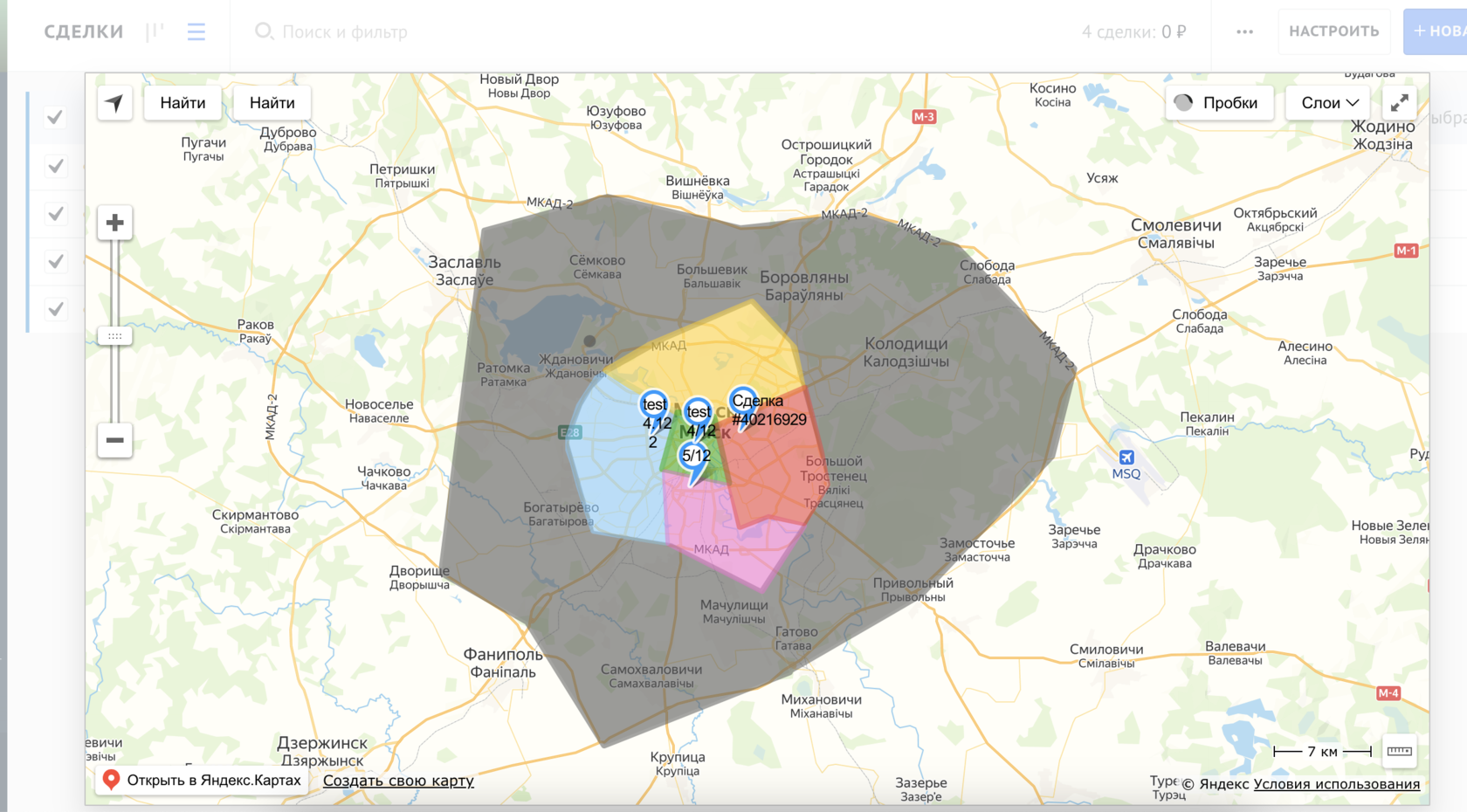Zoom out with the minus button

[114, 440]
